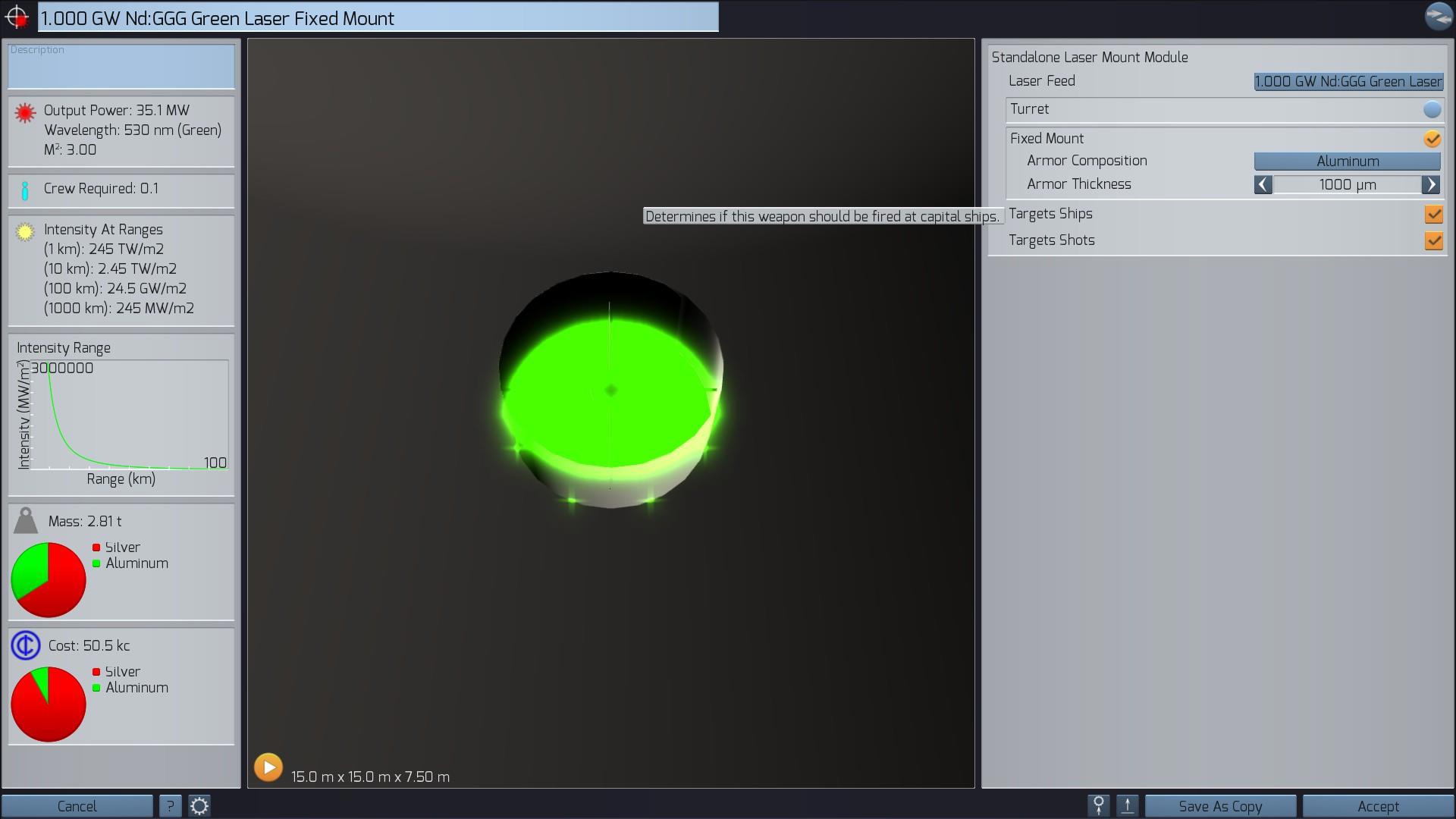This screenshot has height=819, width=1456.
Task: Select the Fixed Mount radio option
Action: click(x=1432, y=139)
